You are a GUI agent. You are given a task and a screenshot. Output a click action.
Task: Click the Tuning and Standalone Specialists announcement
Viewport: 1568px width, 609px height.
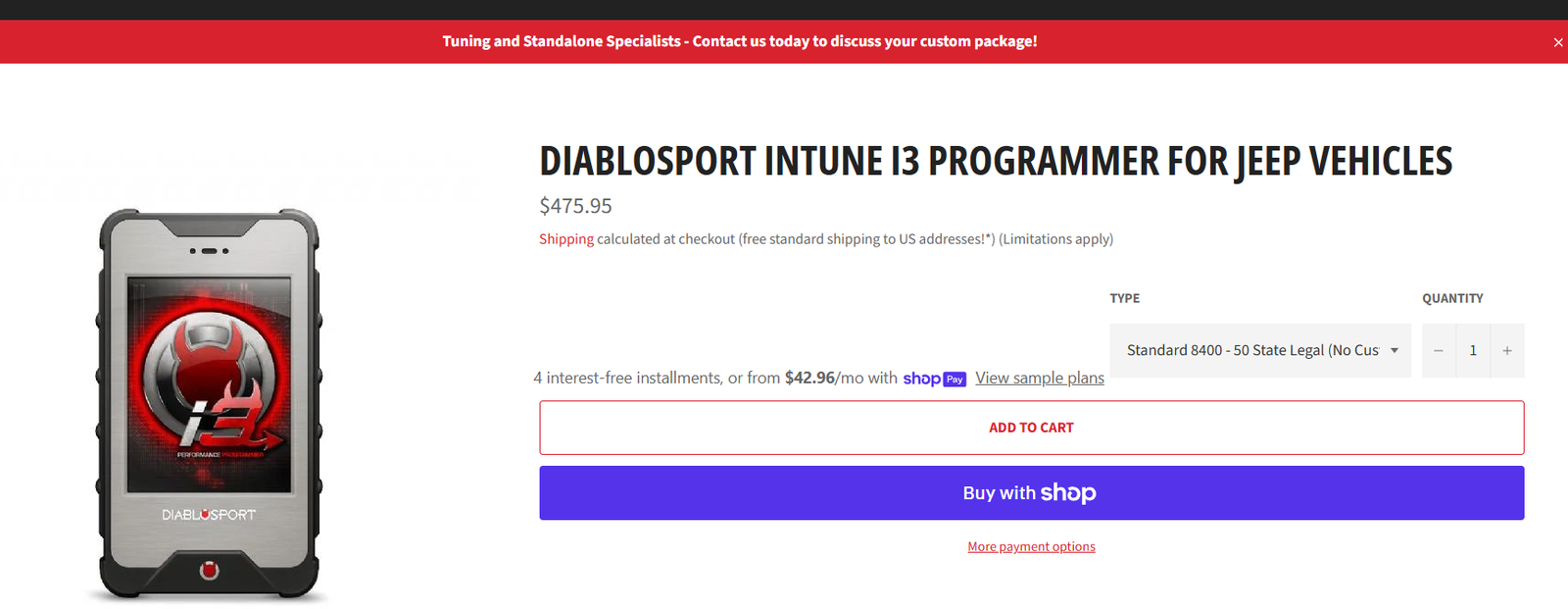click(x=739, y=41)
